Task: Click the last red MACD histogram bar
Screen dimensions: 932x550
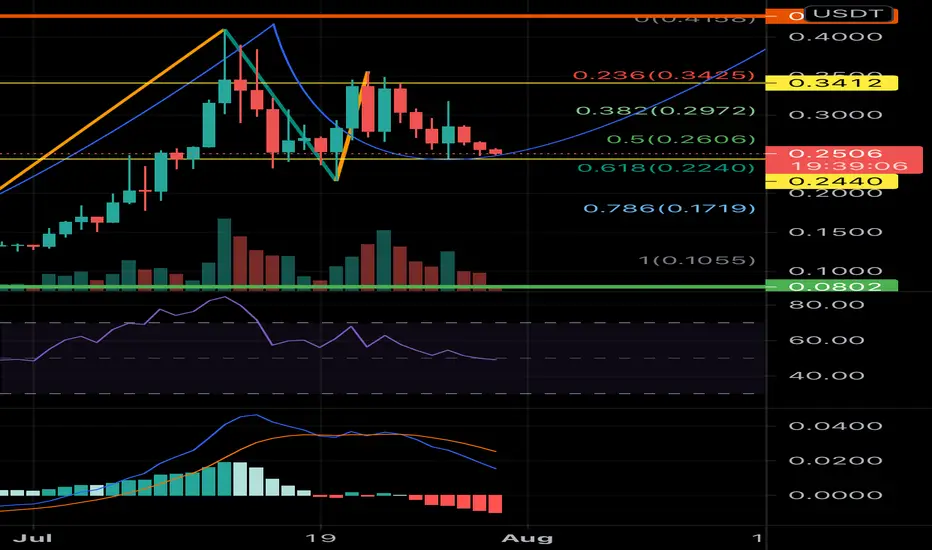Action: tap(495, 504)
